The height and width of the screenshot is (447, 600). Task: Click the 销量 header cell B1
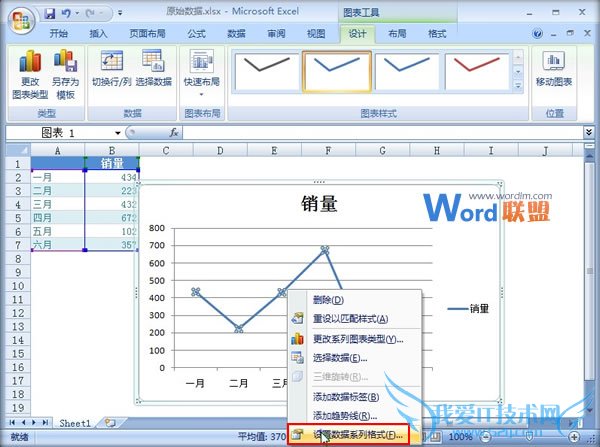pos(112,163)
